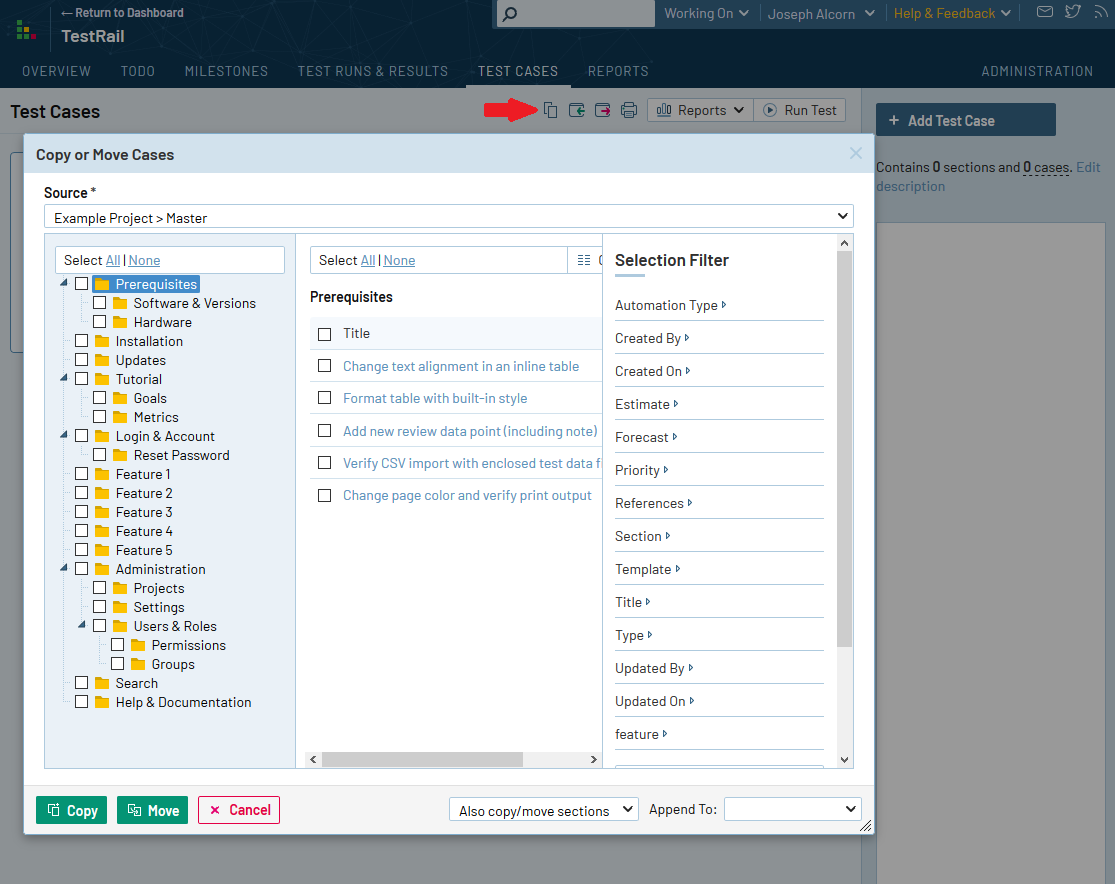The width and height of the screenshot is (1115, 884).
Task: Click the Hardware folder icon
Action: [120, 322]
